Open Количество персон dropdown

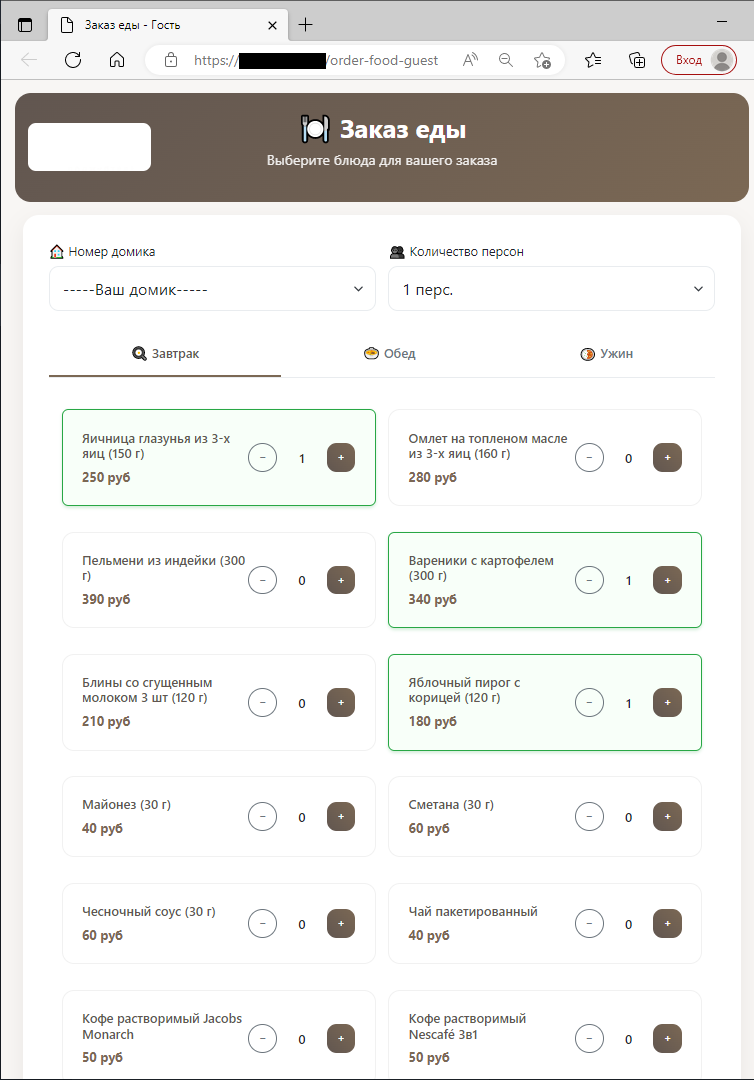(551, 289)
